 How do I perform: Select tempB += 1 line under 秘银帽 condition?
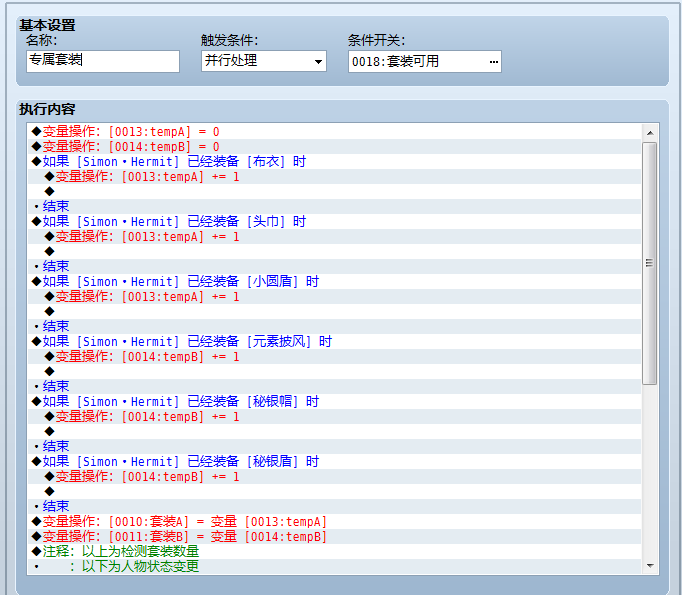pos(334,417)
